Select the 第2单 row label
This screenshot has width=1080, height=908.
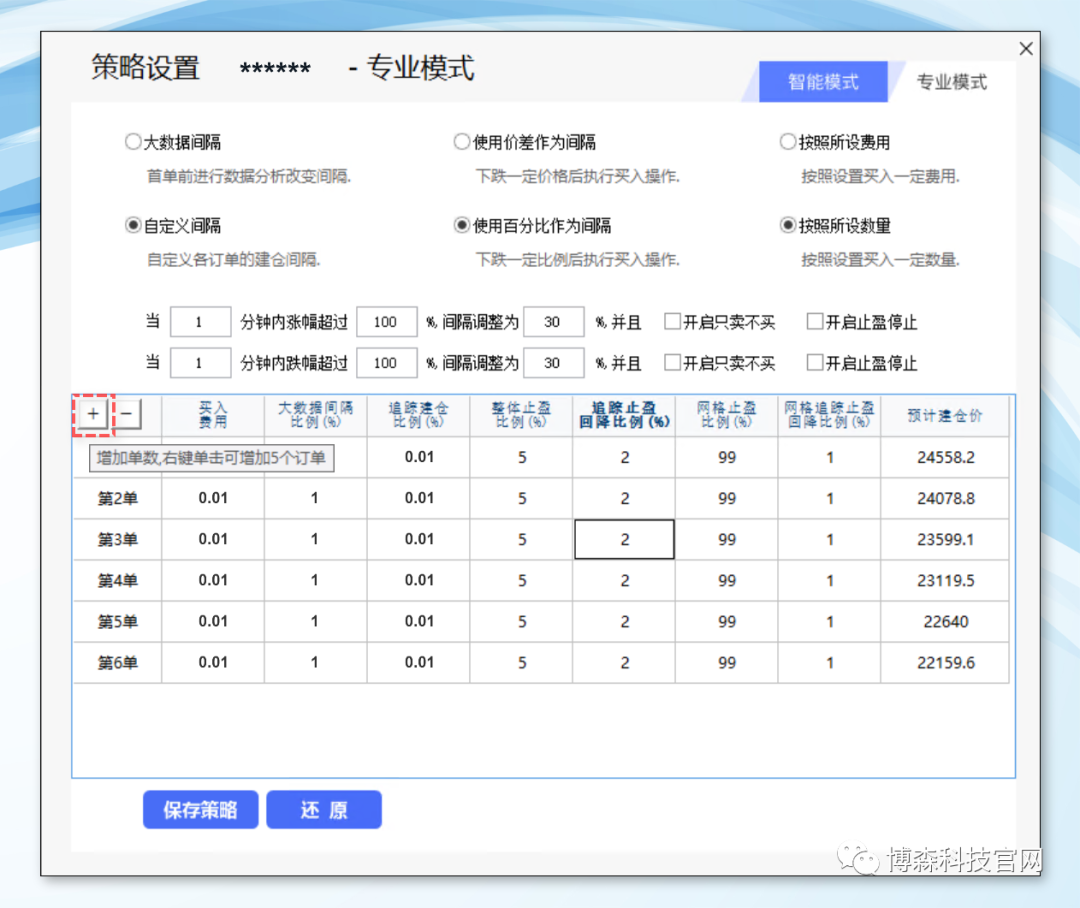tap(118, 498)
